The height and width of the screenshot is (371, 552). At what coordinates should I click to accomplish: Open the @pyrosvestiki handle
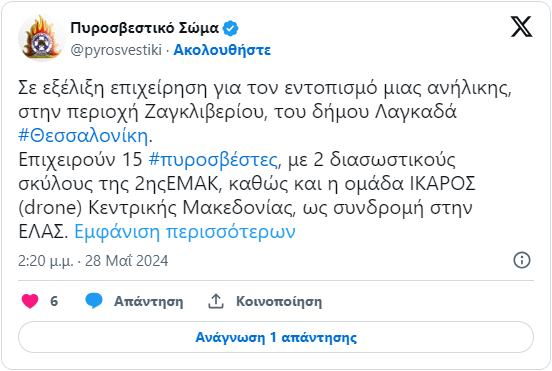pyautogui.click(x=116, y=50)
